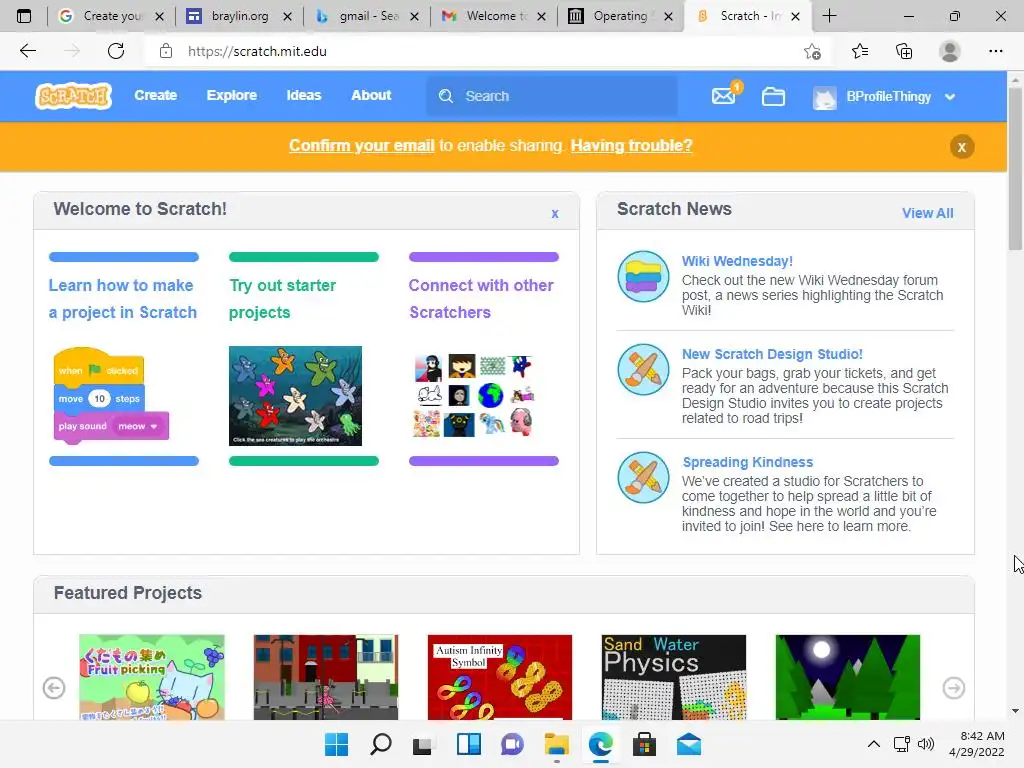The height and width of the screenshot is (768, 1024).
Task: Close the Welcome to Scratch panel
Action: 554,214
